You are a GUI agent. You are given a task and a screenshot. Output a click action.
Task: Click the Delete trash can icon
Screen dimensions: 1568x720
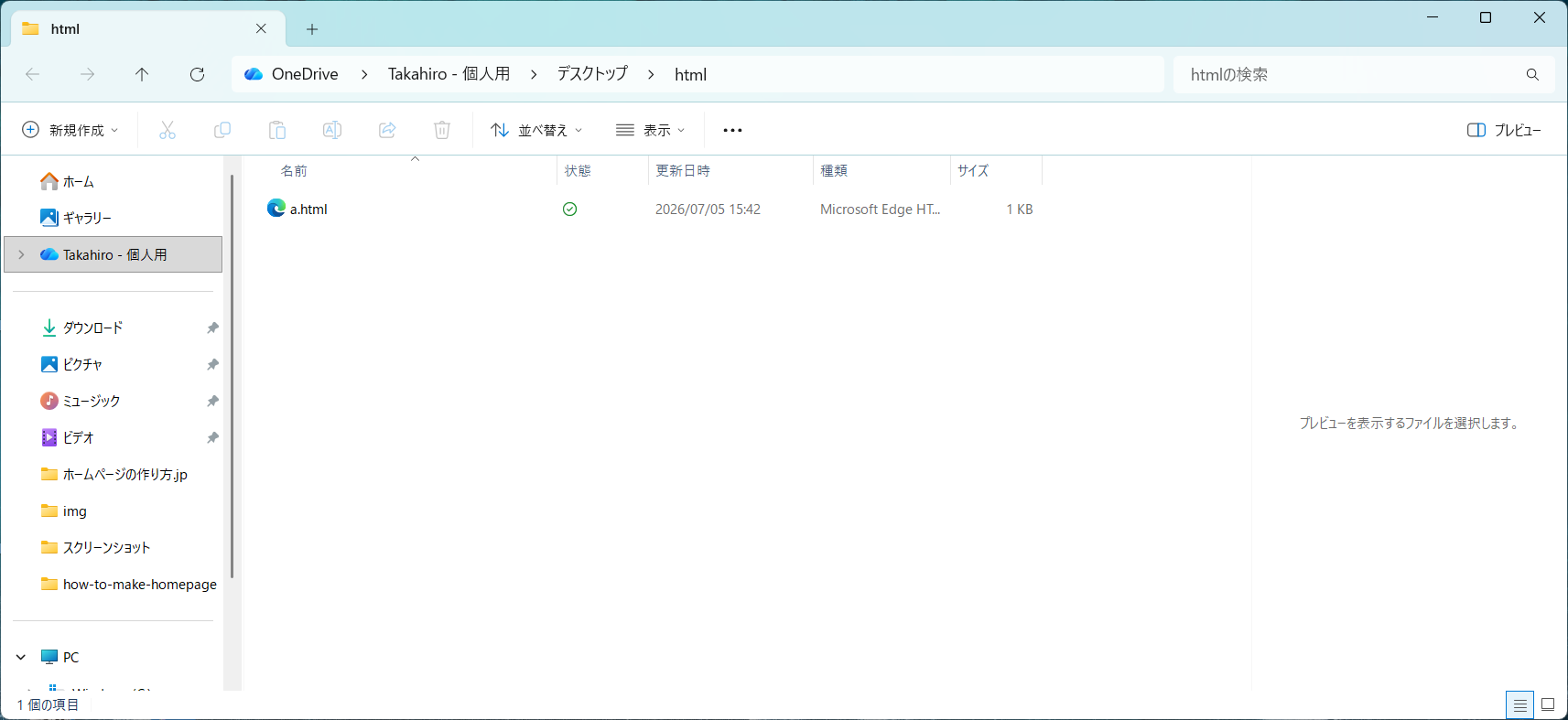click(442, 130)
